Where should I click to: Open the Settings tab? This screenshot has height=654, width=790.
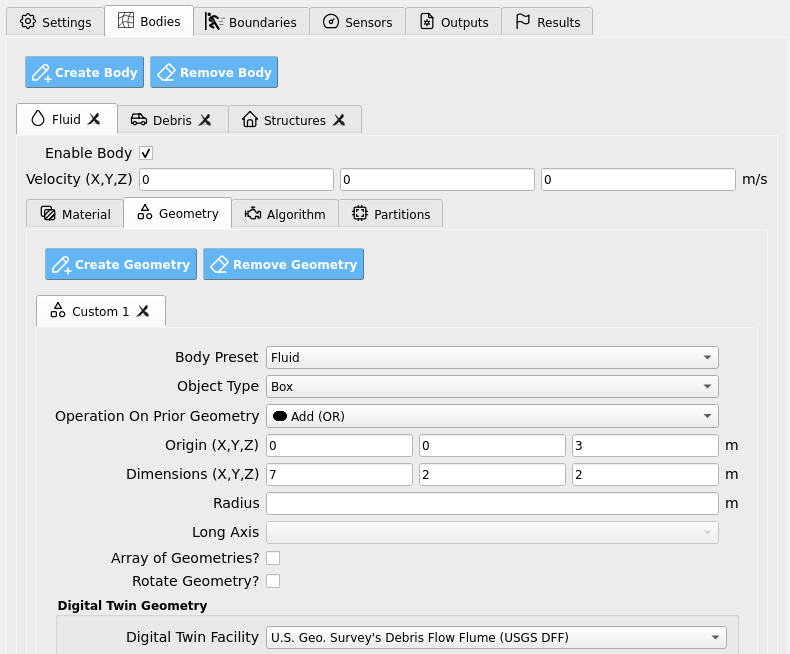coord(55,22)
